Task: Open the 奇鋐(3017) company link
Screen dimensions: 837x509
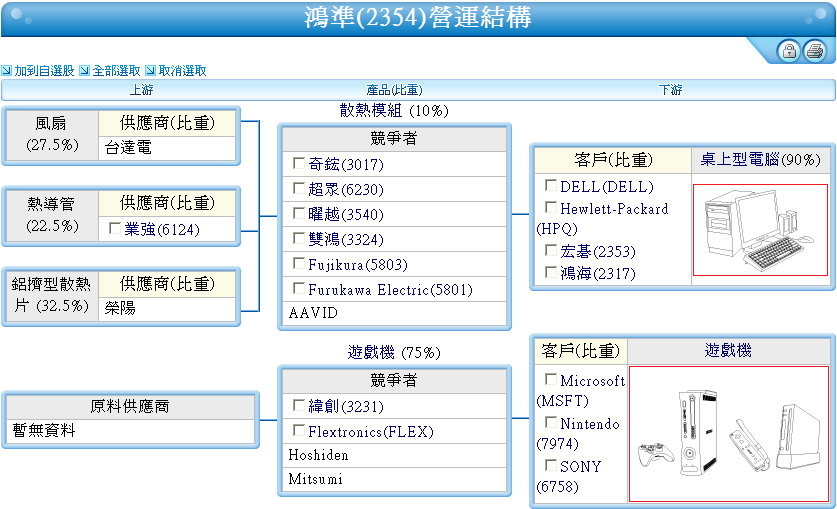Action: coord(346,164)
